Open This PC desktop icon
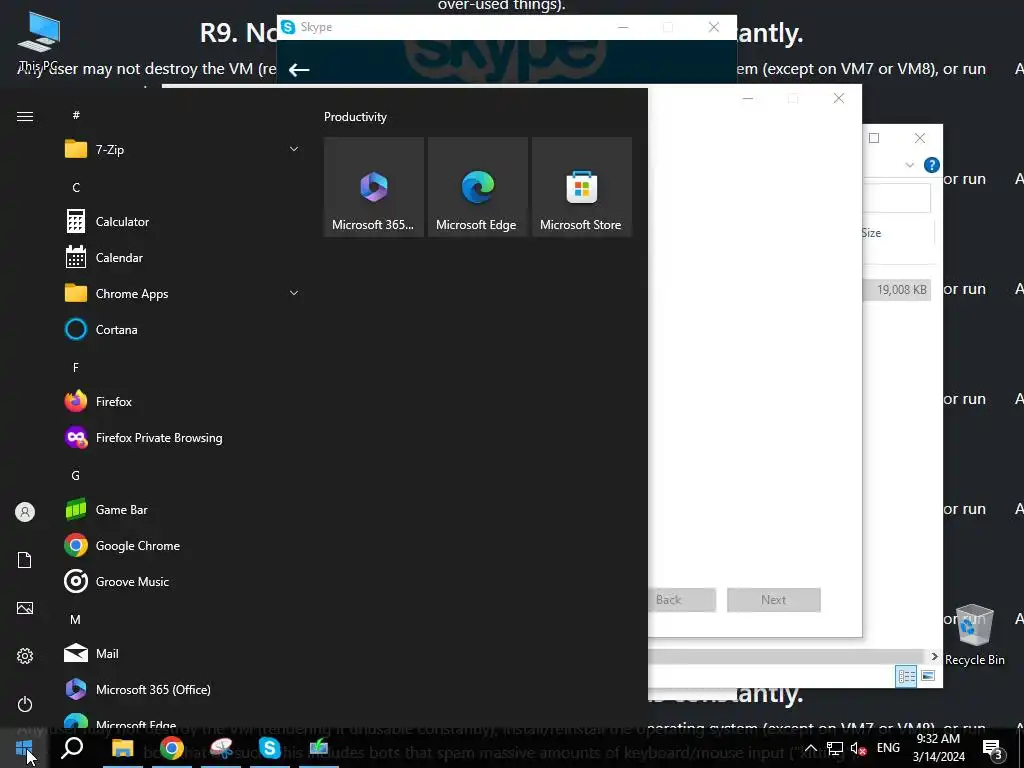Viewport: 1024px width, 768px height. pyautogui.click(x=38, y=42)
